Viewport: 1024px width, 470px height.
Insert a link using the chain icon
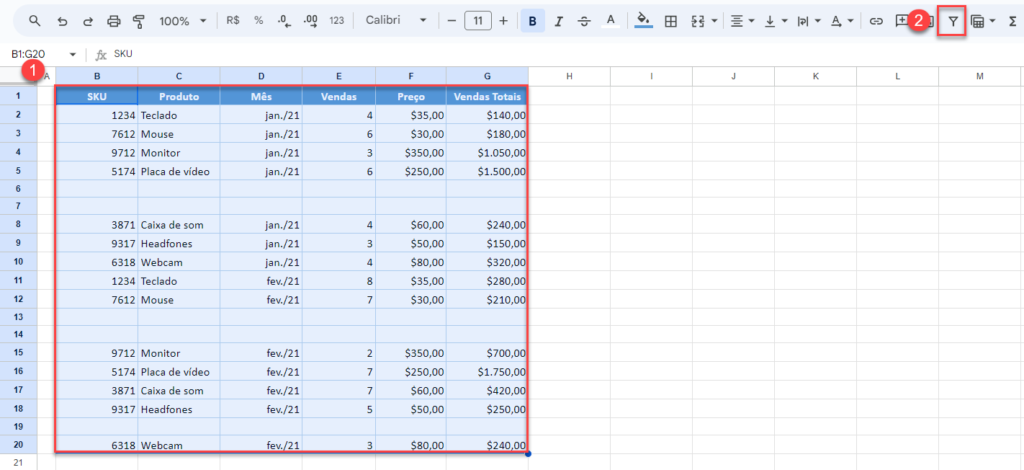click(x=876, y=21)
